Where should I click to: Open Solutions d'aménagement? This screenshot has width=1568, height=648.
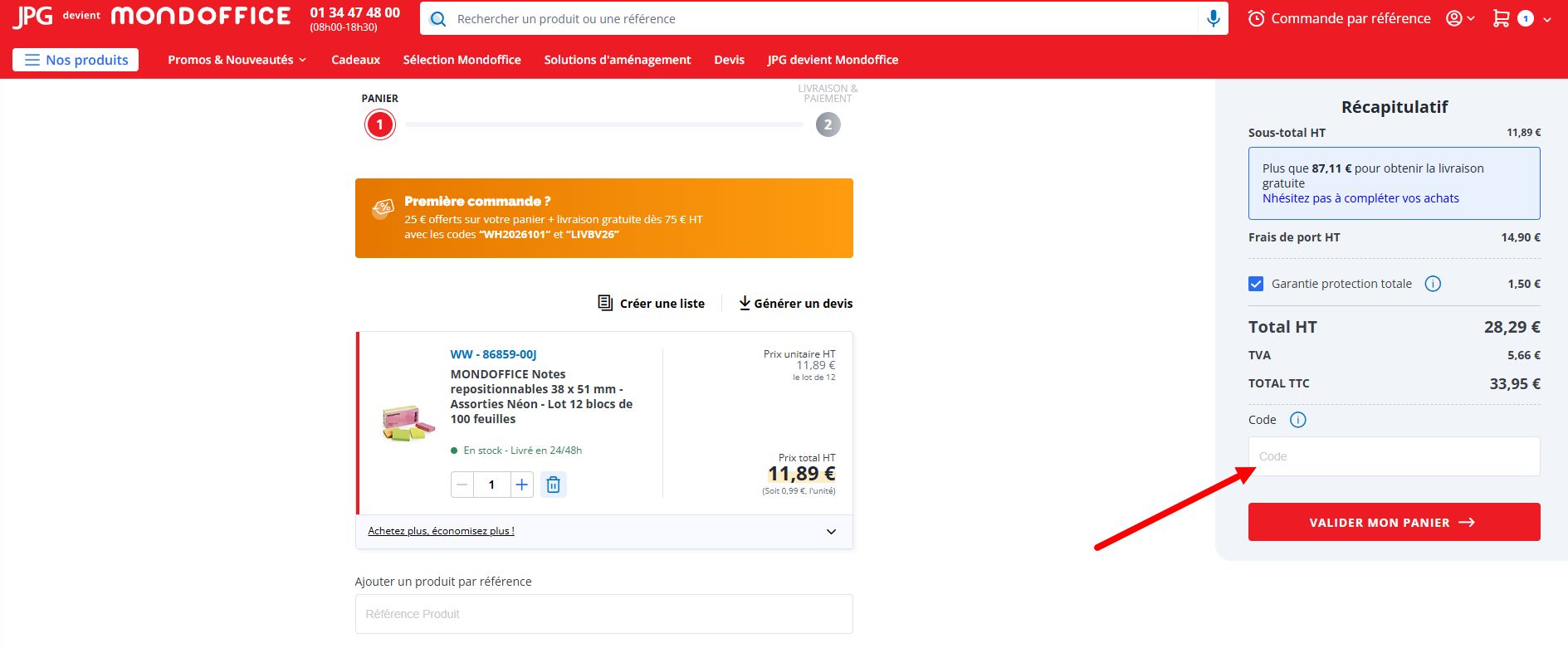point(618,60)
